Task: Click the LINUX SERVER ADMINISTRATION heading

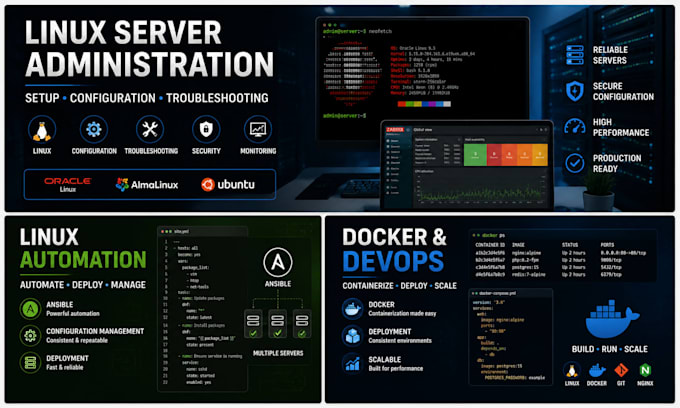Action: click(149, 49)
